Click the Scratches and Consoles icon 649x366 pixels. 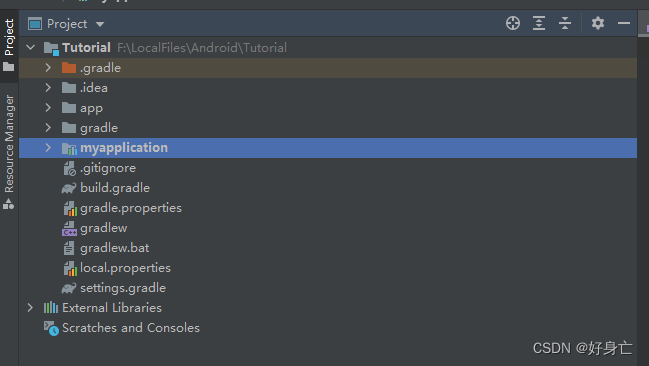[51, 328]
